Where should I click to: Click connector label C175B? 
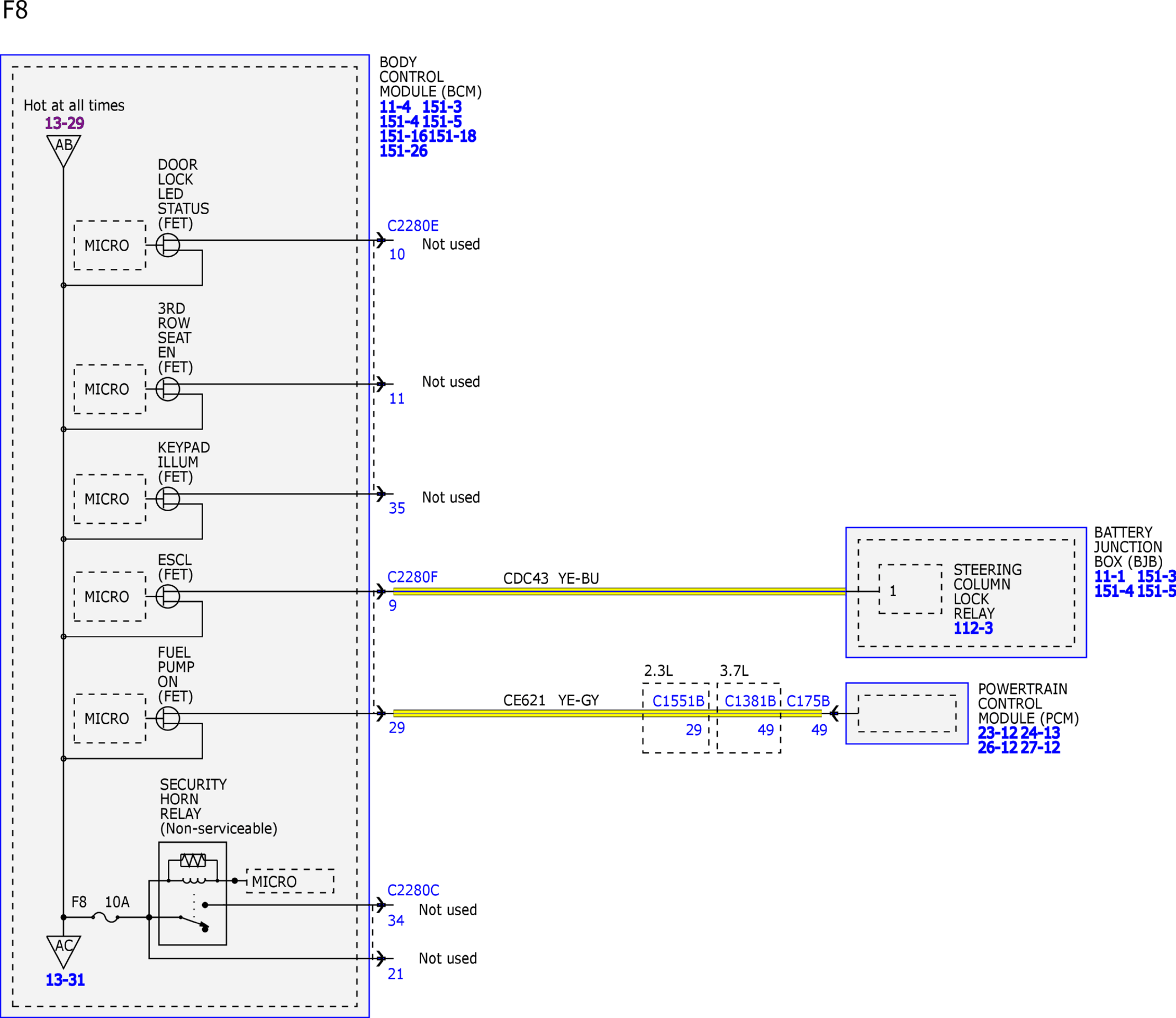click(808, 701)
